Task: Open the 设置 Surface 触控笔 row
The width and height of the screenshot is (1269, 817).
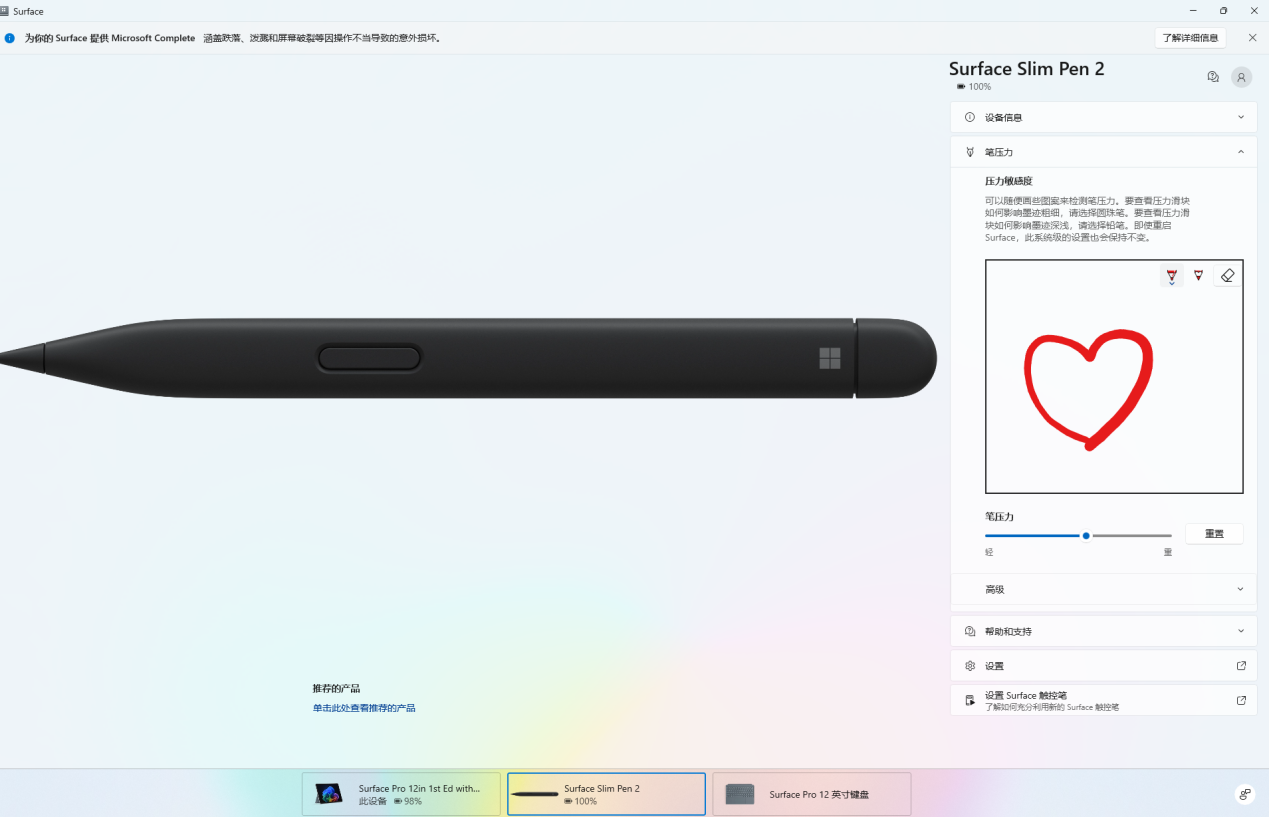Action: (x=1103, y=700)
